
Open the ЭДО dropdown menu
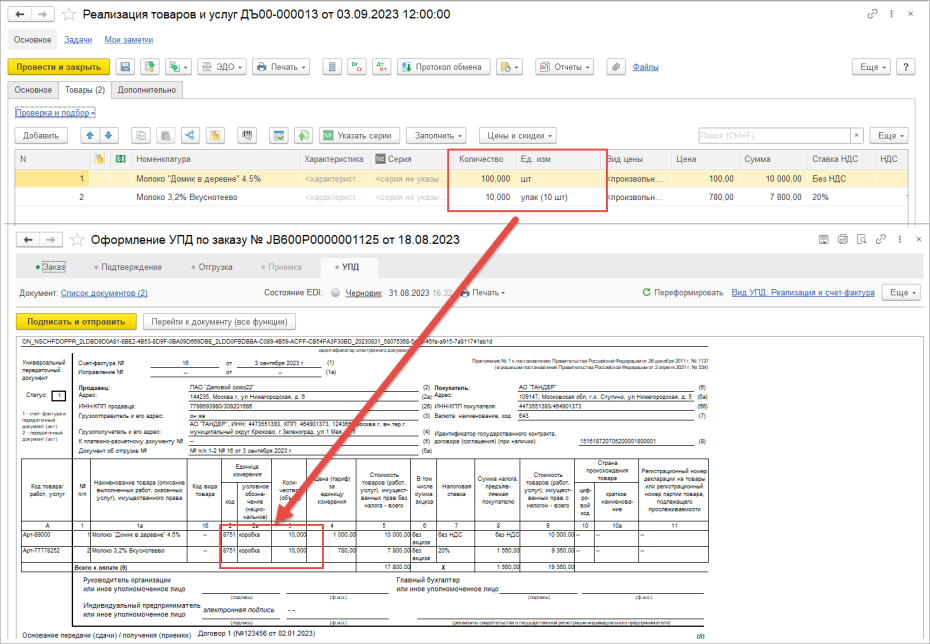click(x=222, y=67)
